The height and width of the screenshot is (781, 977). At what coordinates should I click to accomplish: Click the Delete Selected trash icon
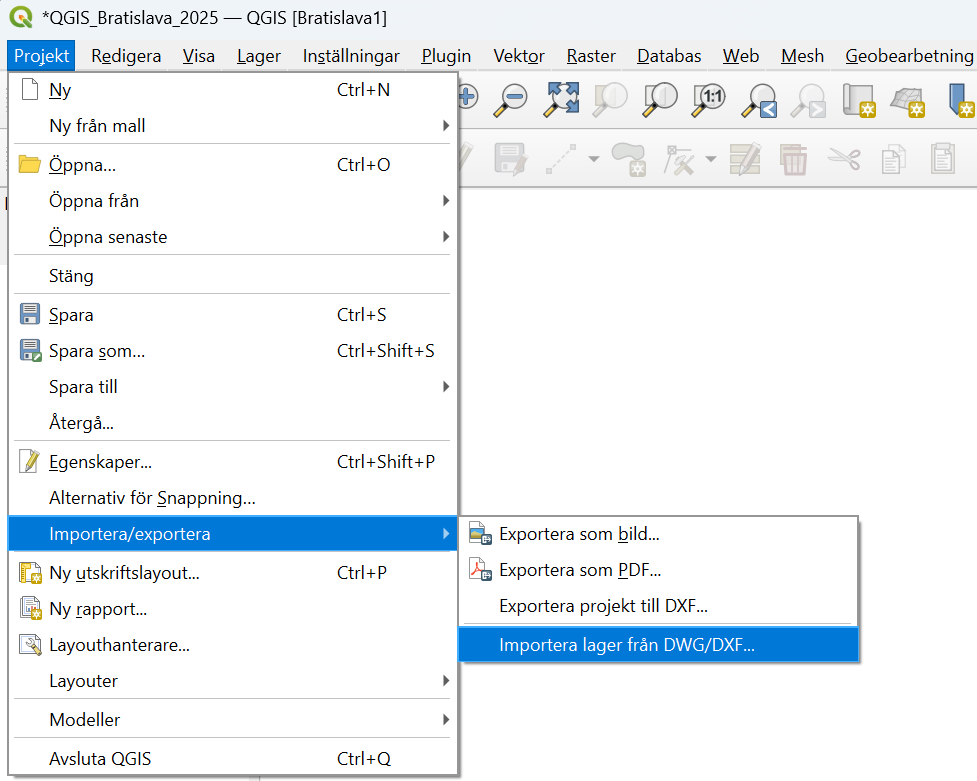[794, 159]
